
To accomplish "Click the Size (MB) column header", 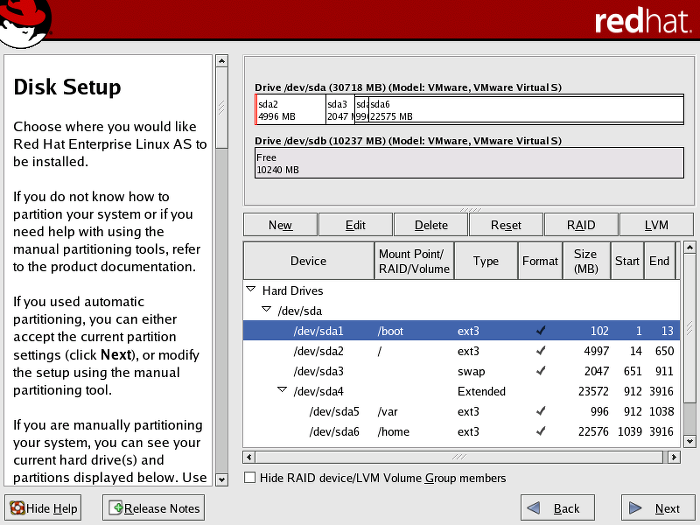I will click(586, 261).
